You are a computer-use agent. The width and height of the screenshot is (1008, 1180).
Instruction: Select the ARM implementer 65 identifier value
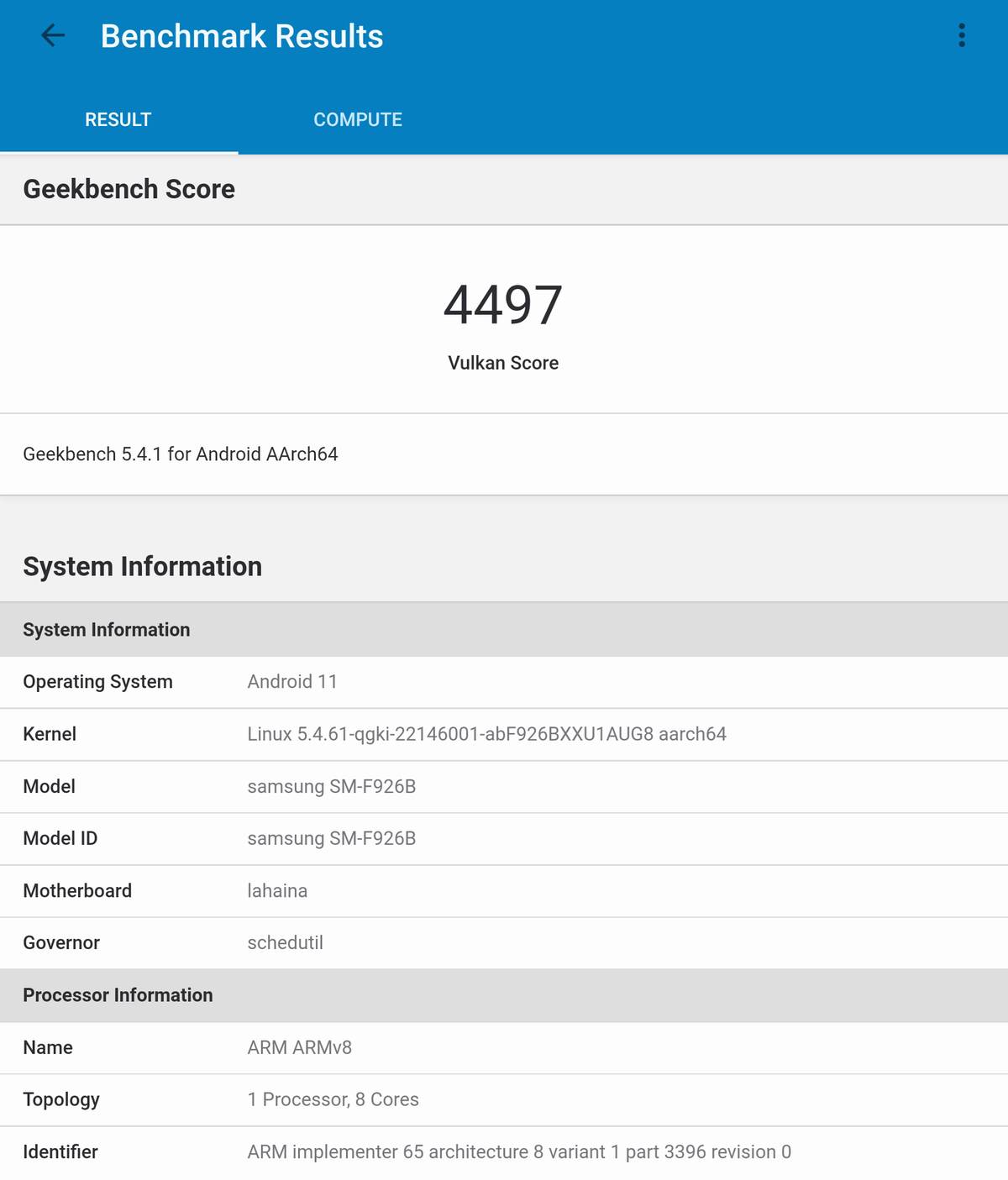pyautogui.click(x=519, y=1152)
